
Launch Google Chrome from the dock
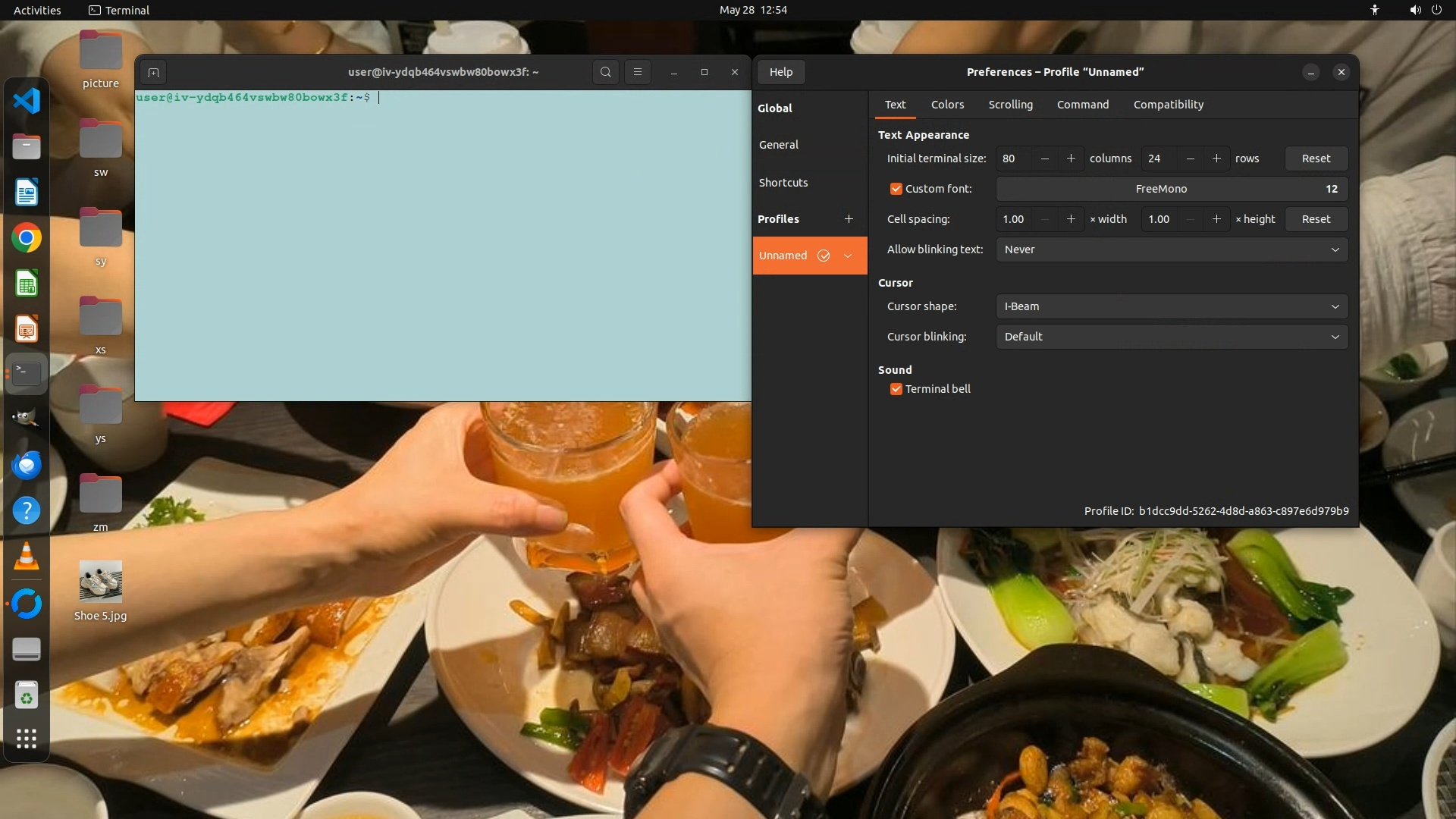(27, 238)
